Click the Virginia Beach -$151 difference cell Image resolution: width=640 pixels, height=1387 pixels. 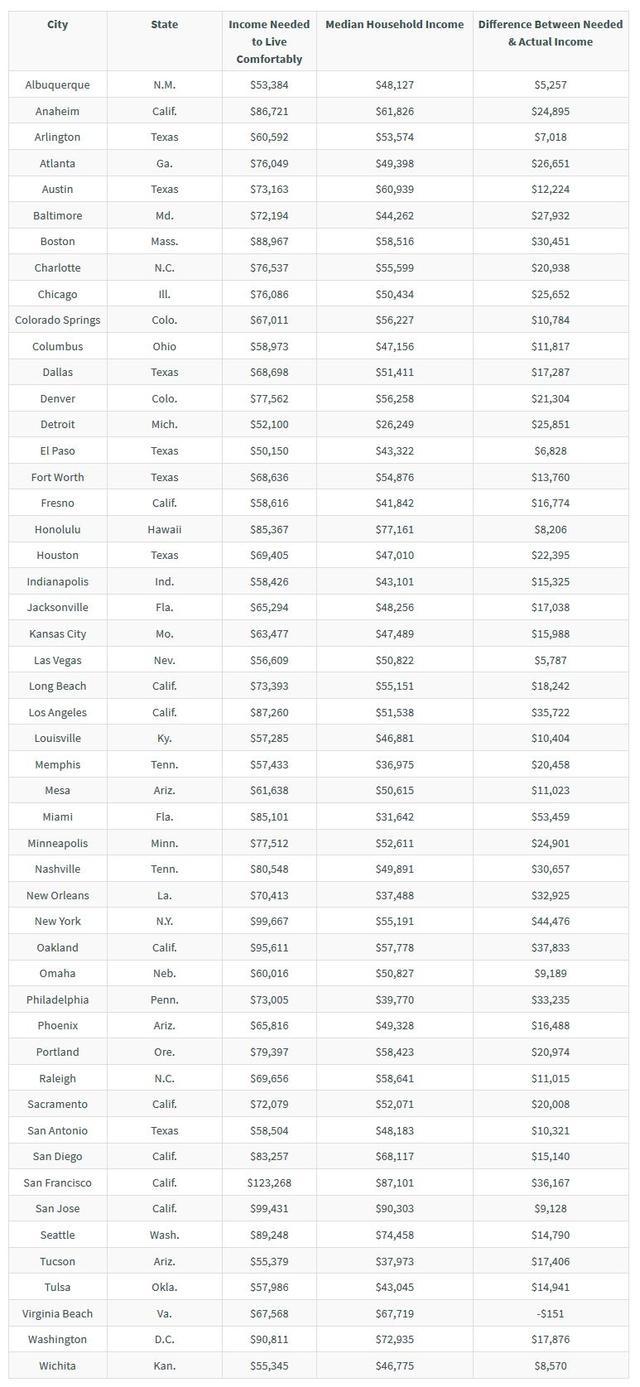point(551,1313)
